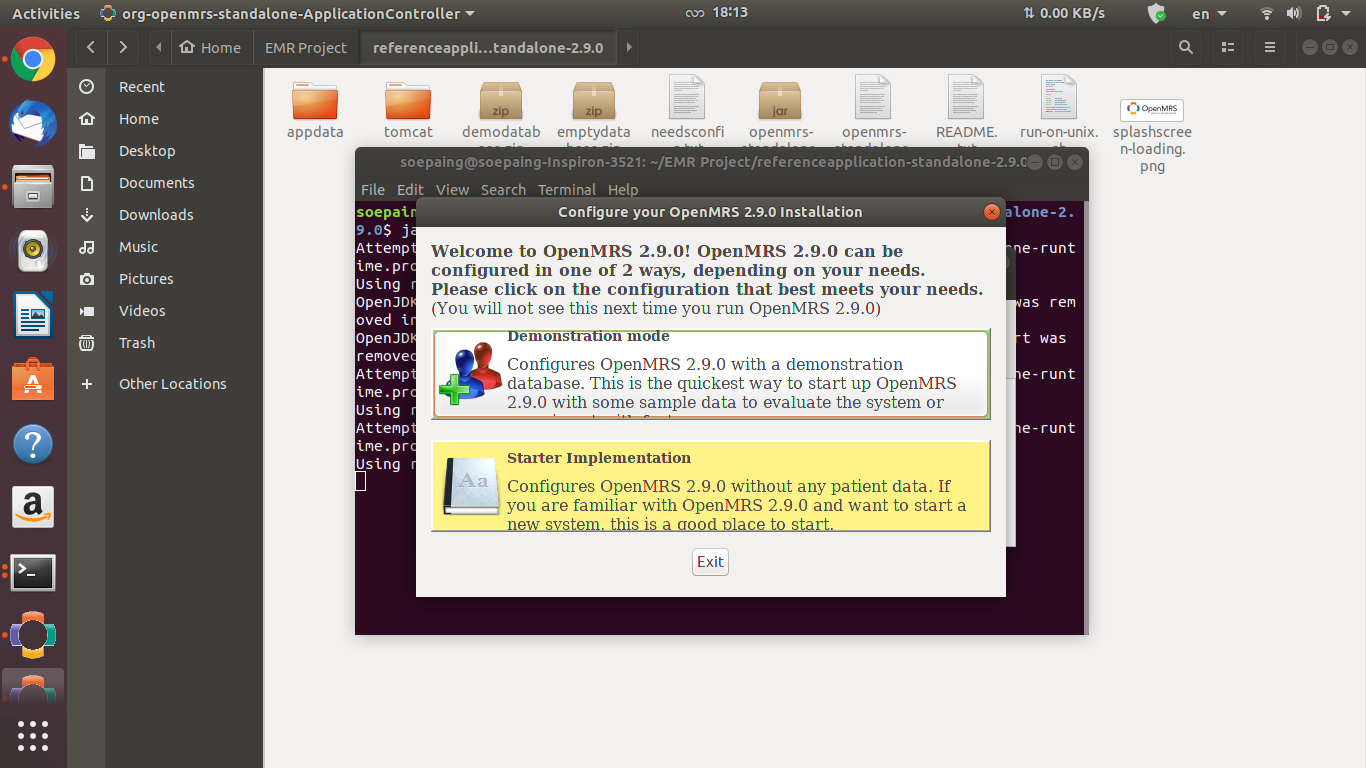Choose the Starter Implementation option
1366x768 pixels.
(711, 486)
